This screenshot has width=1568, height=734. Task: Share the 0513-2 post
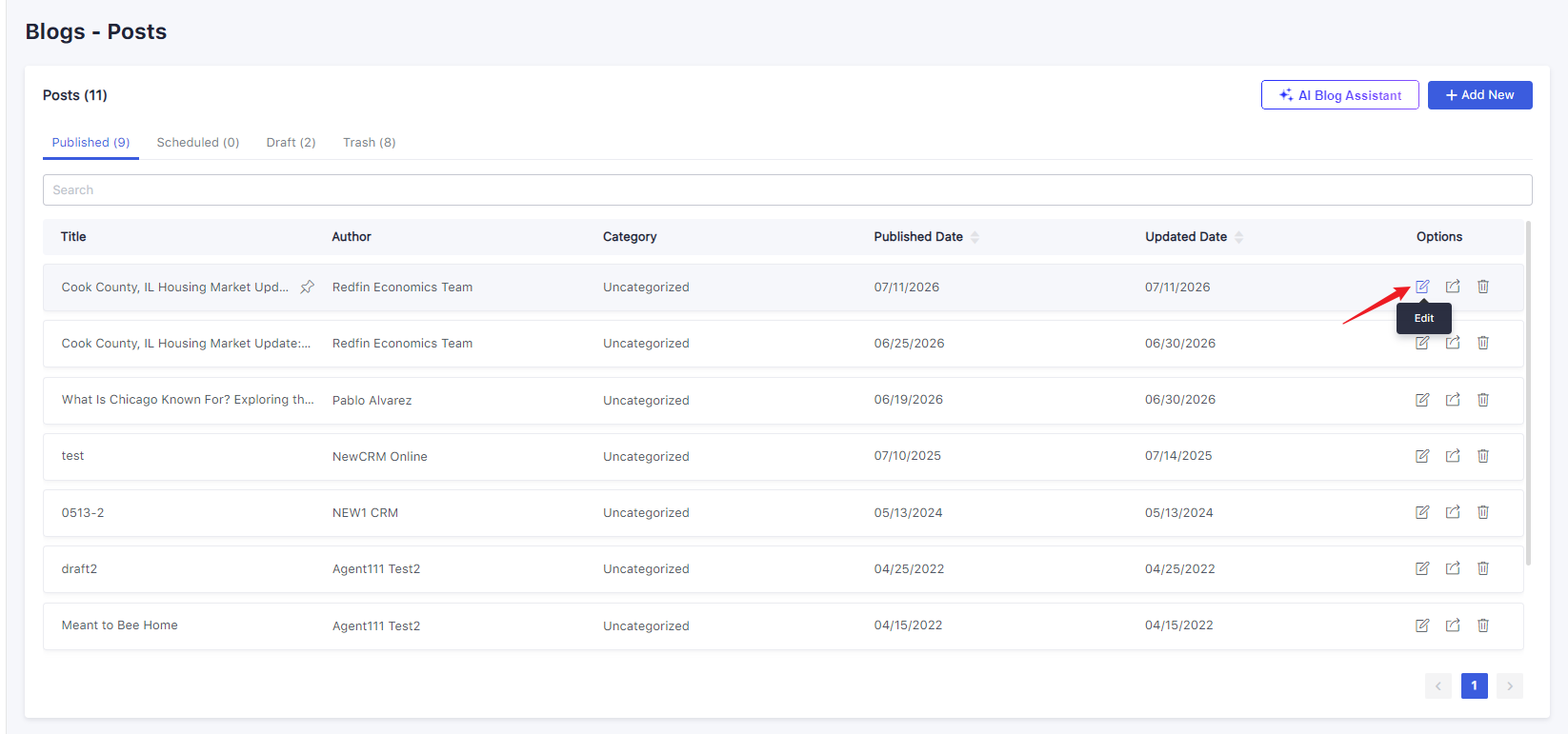[x=1453, y=512]
